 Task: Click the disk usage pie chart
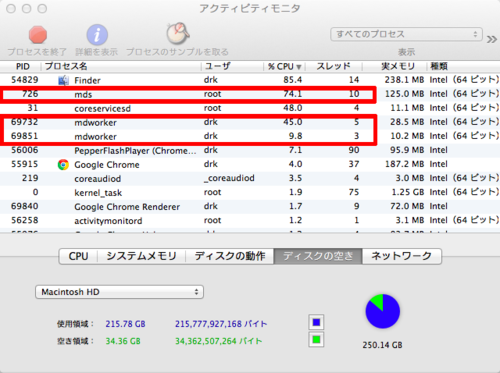pos(383,311)
